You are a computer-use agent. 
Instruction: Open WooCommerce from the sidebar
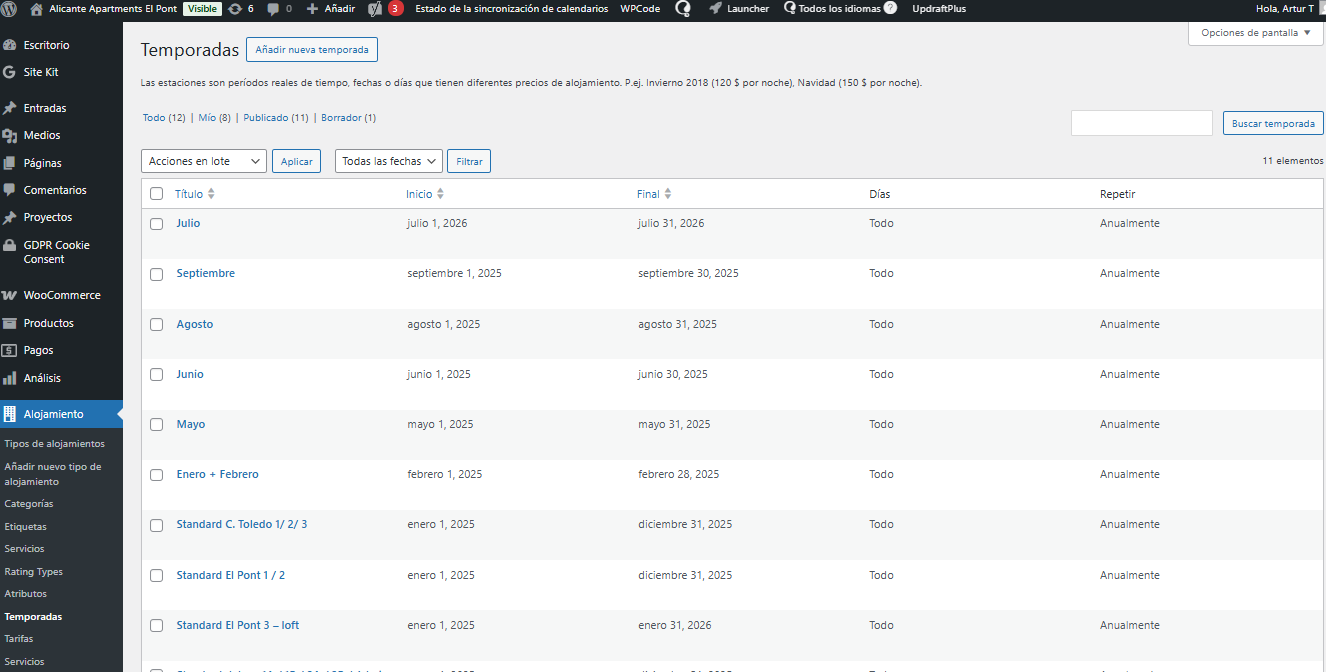[x=61, y=295]
